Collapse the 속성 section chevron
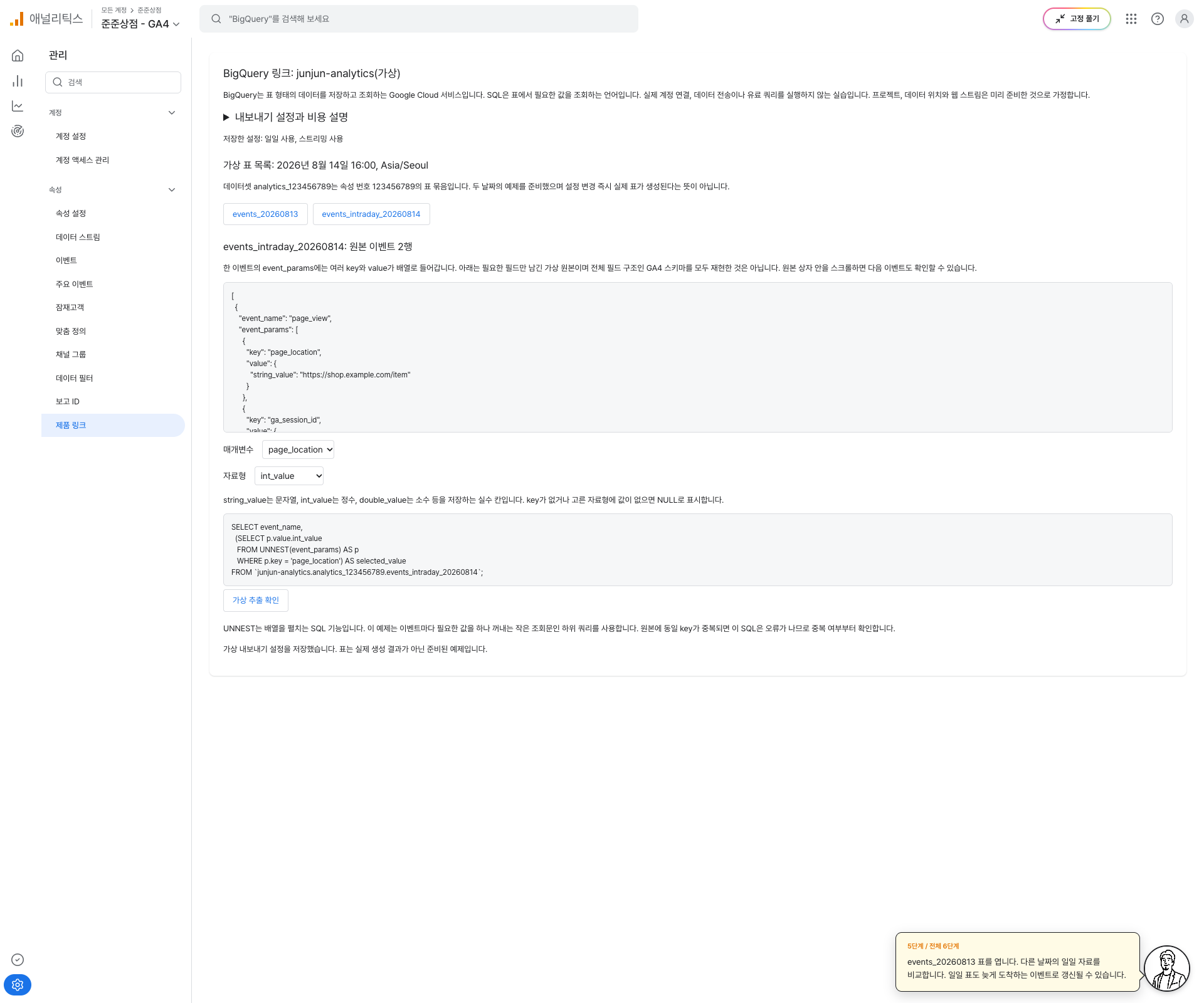Image resolution: width=1204 pixels, height=1003 pixels. (172, 190)
